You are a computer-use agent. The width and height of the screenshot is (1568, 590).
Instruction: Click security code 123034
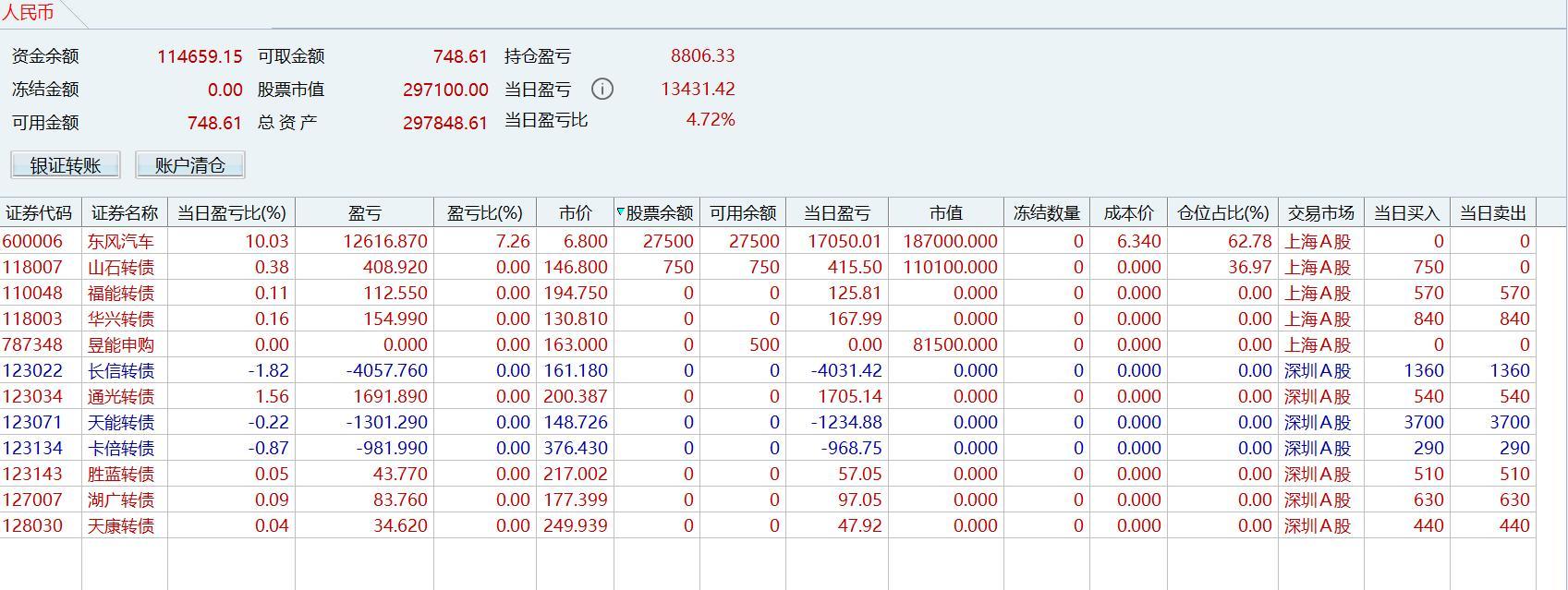coord(32,396)
